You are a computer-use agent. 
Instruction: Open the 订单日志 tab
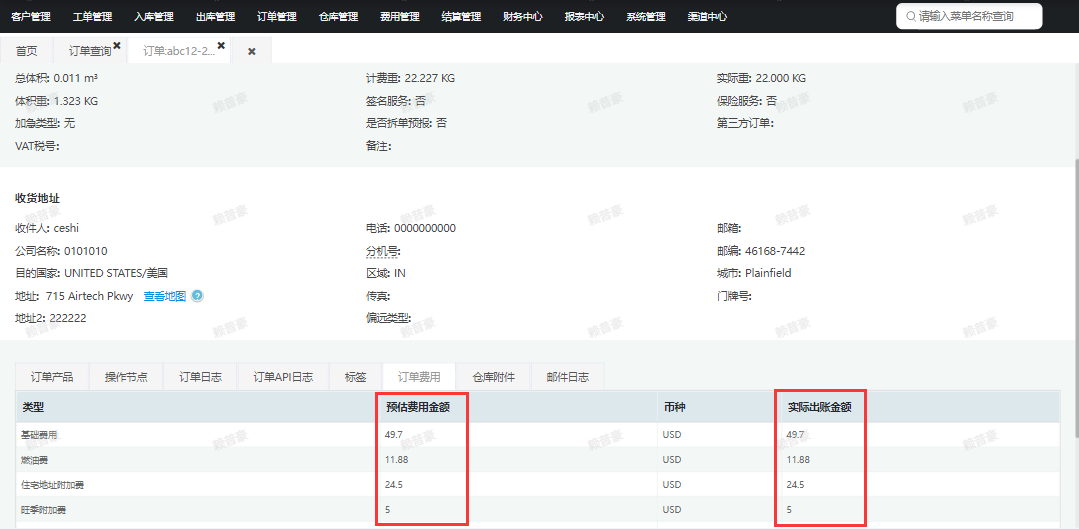pyautogui.click(x=200, y=377)
